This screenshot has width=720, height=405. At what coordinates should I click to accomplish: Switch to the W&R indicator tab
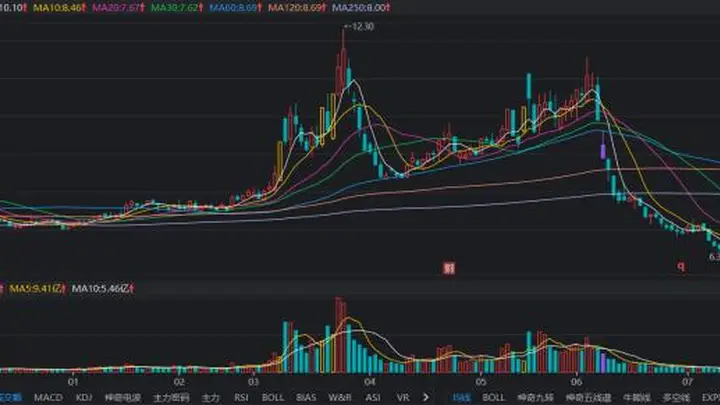(340, 397)
